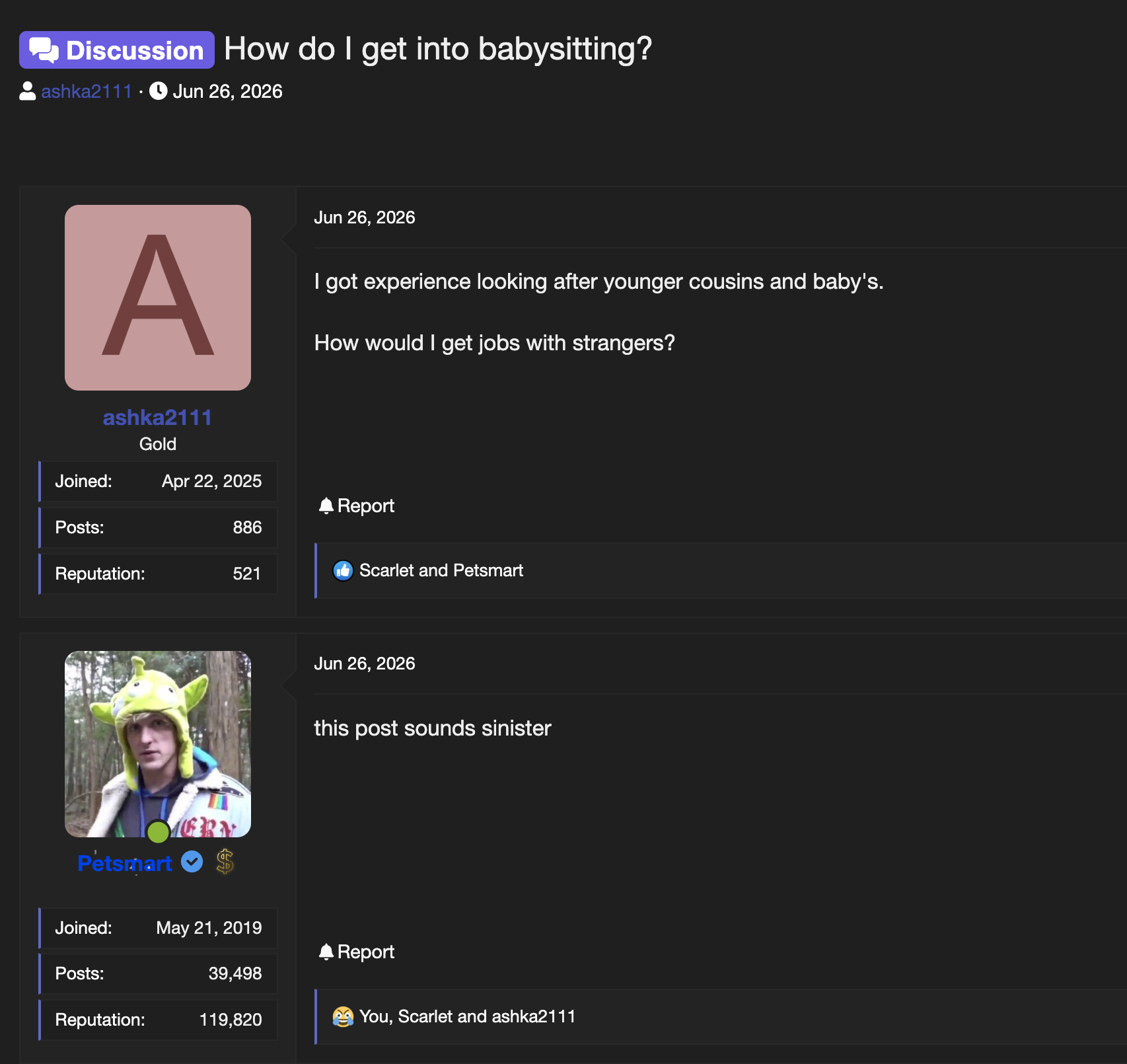Report Petsmart's reply post
Image resolution: width=1127 pixels, height=1064 pixels.
coord(357,952)
